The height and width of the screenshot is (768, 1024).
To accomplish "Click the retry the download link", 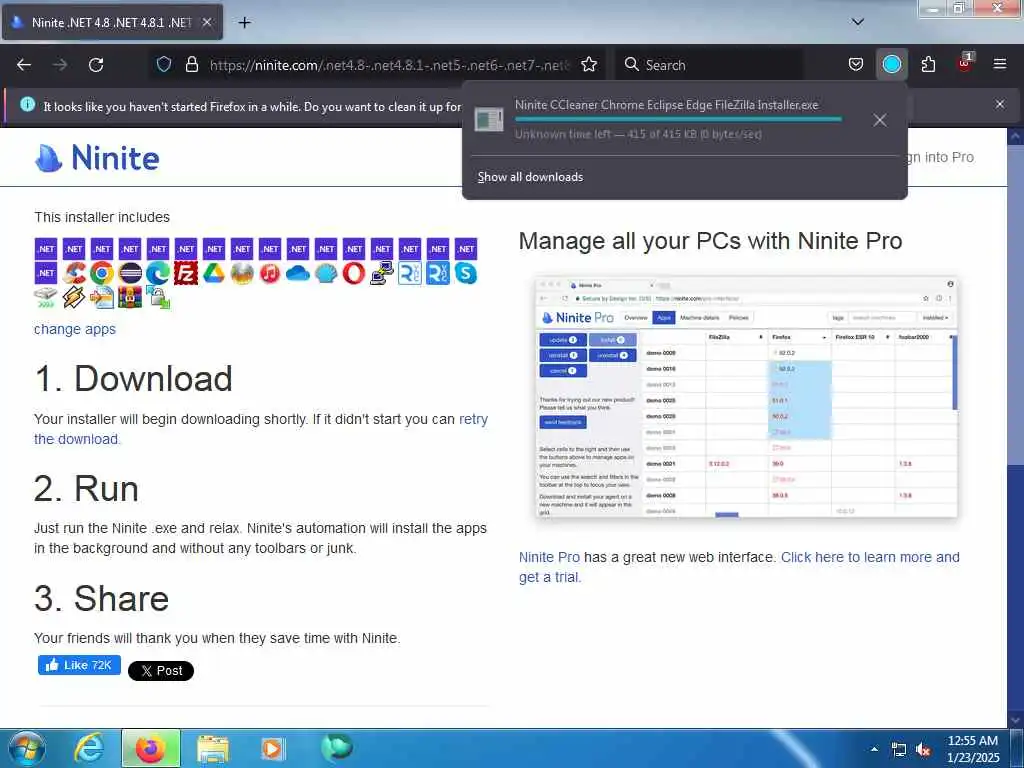I will [261, 429].
